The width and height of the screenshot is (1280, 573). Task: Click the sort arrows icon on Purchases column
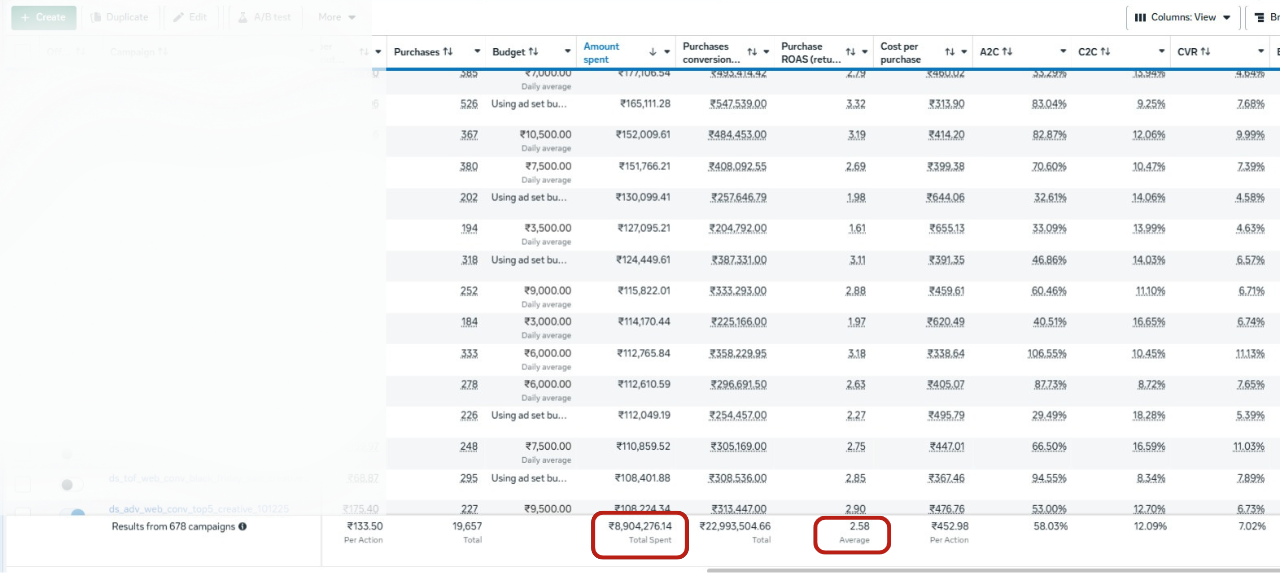pyautogui.click(x=448, y=52)
